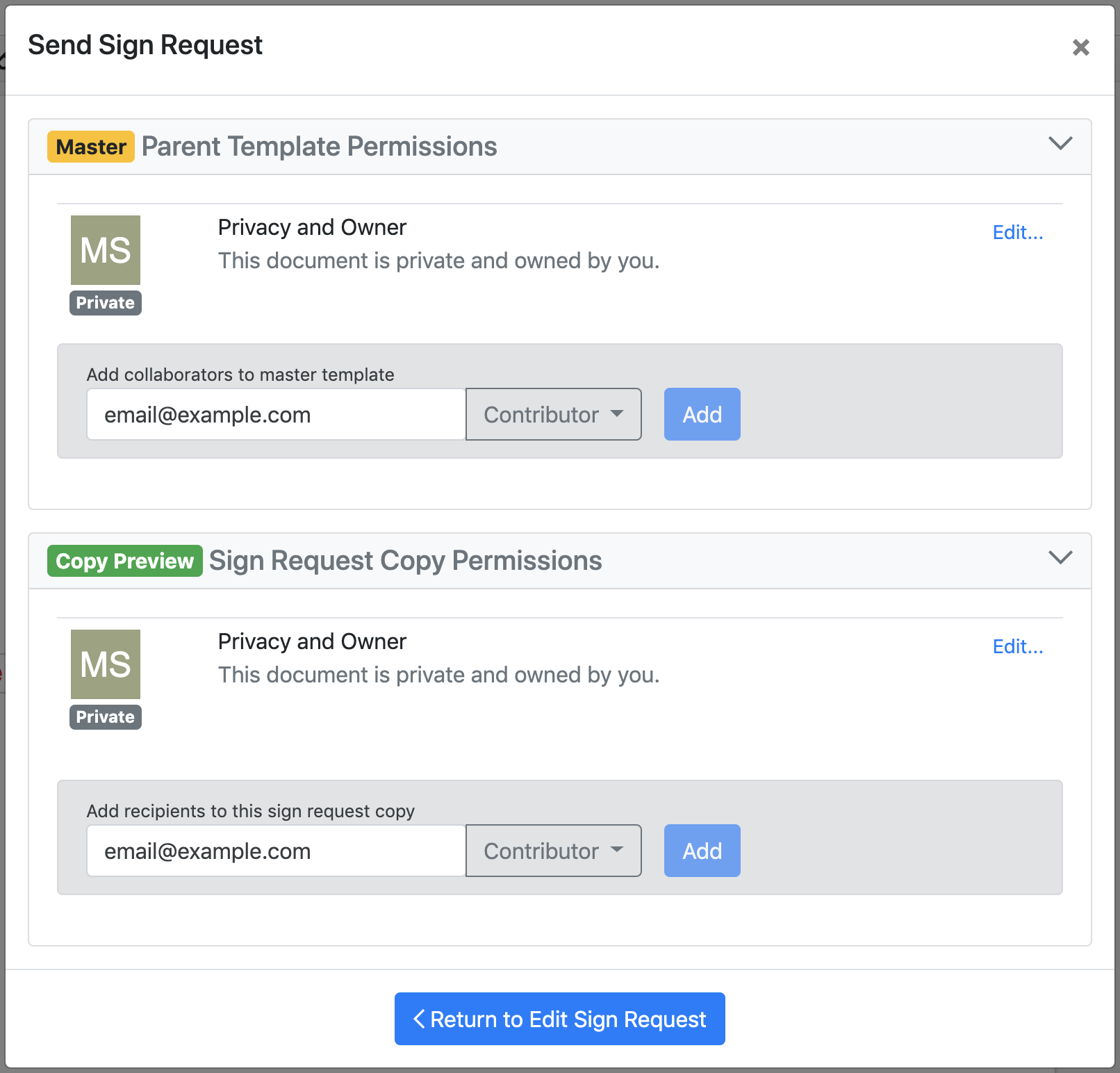Viewport: 1120px width, 1073px height.
Task: Click the yellow Master badge
Action: 91,147
